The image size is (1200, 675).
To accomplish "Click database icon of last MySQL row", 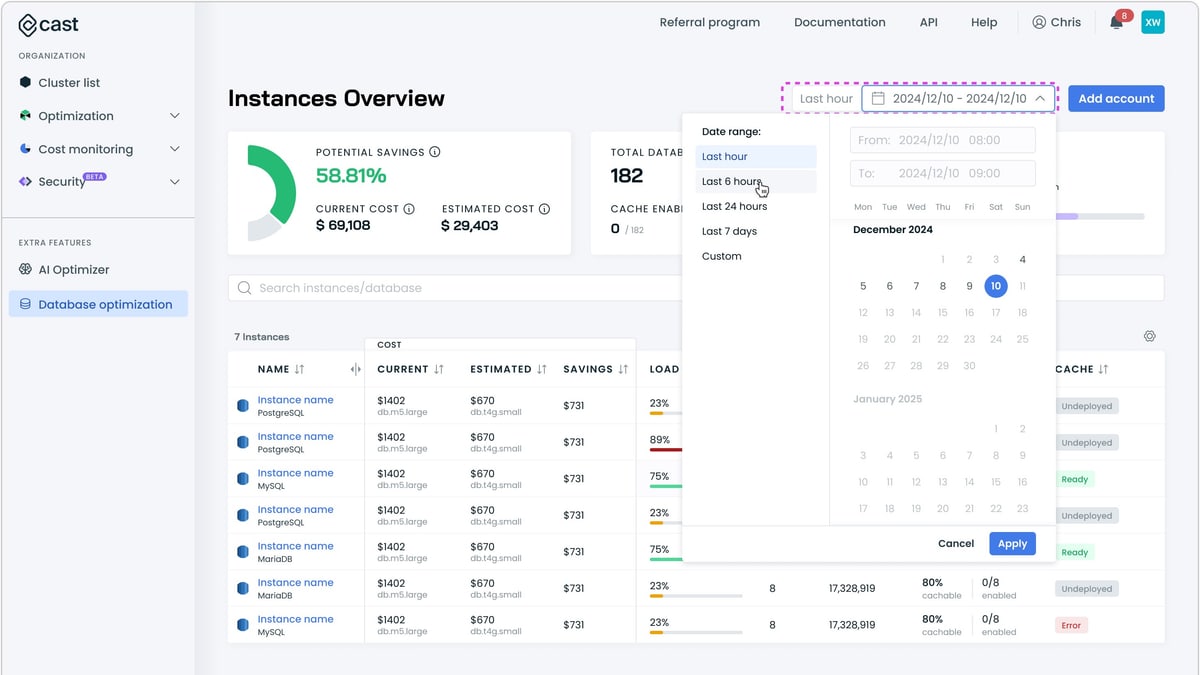I will pos(242,625).
